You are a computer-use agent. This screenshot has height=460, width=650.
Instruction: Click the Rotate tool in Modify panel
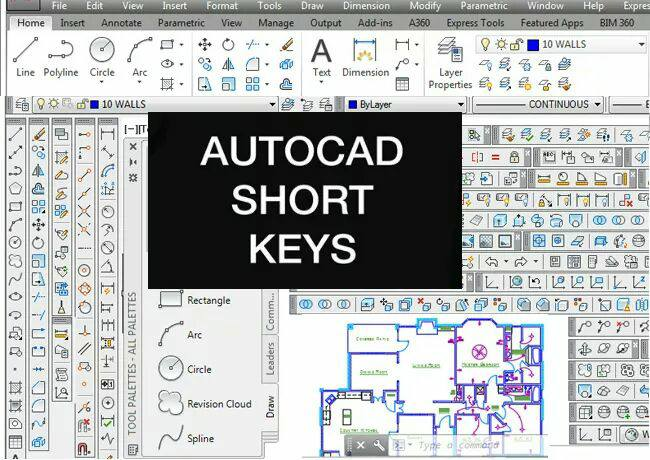point(228,44)
